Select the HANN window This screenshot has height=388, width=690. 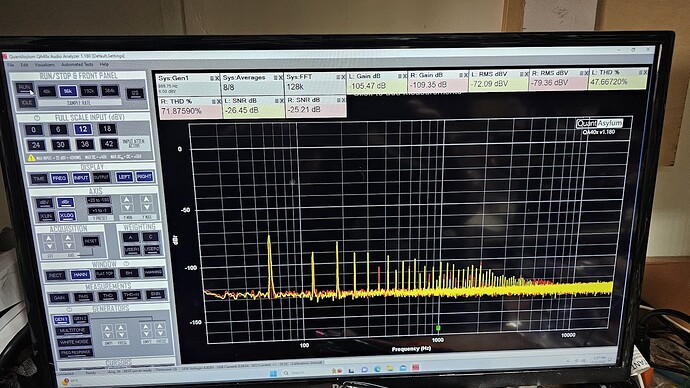80,275
